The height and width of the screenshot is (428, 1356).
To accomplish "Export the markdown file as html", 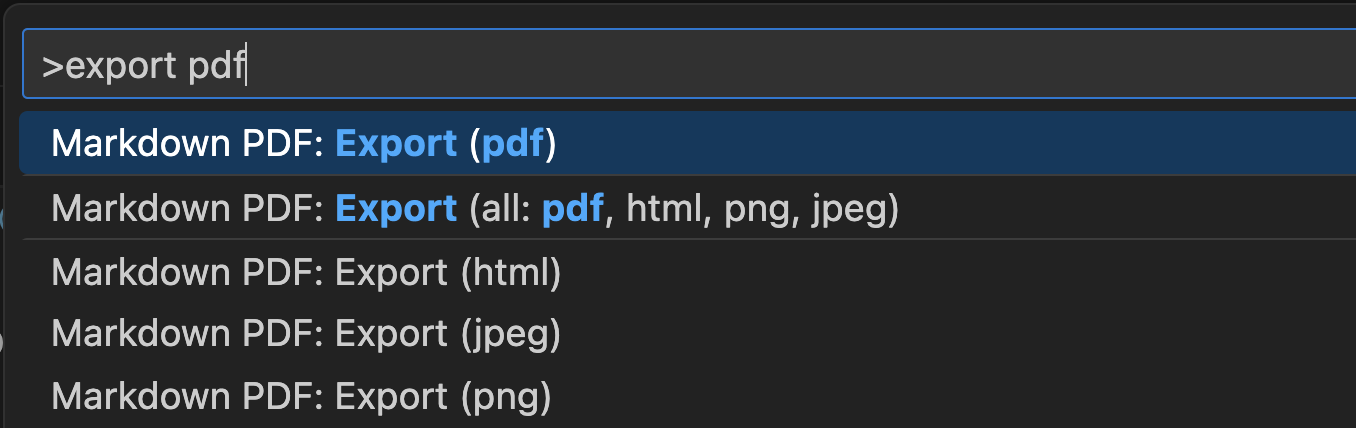I will 306,273.
